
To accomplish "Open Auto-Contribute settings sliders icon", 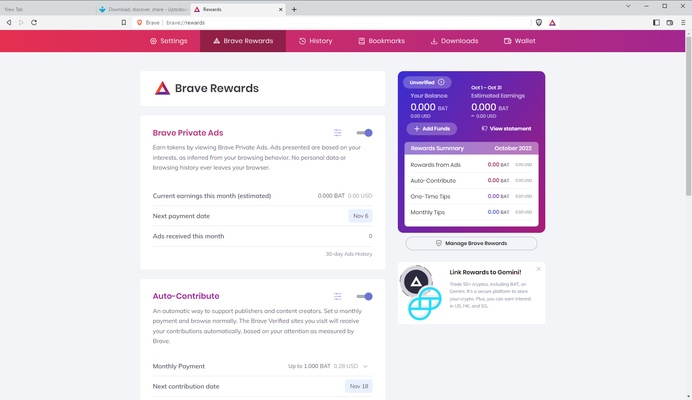I will pyautogui.click(x=338, y=296).
